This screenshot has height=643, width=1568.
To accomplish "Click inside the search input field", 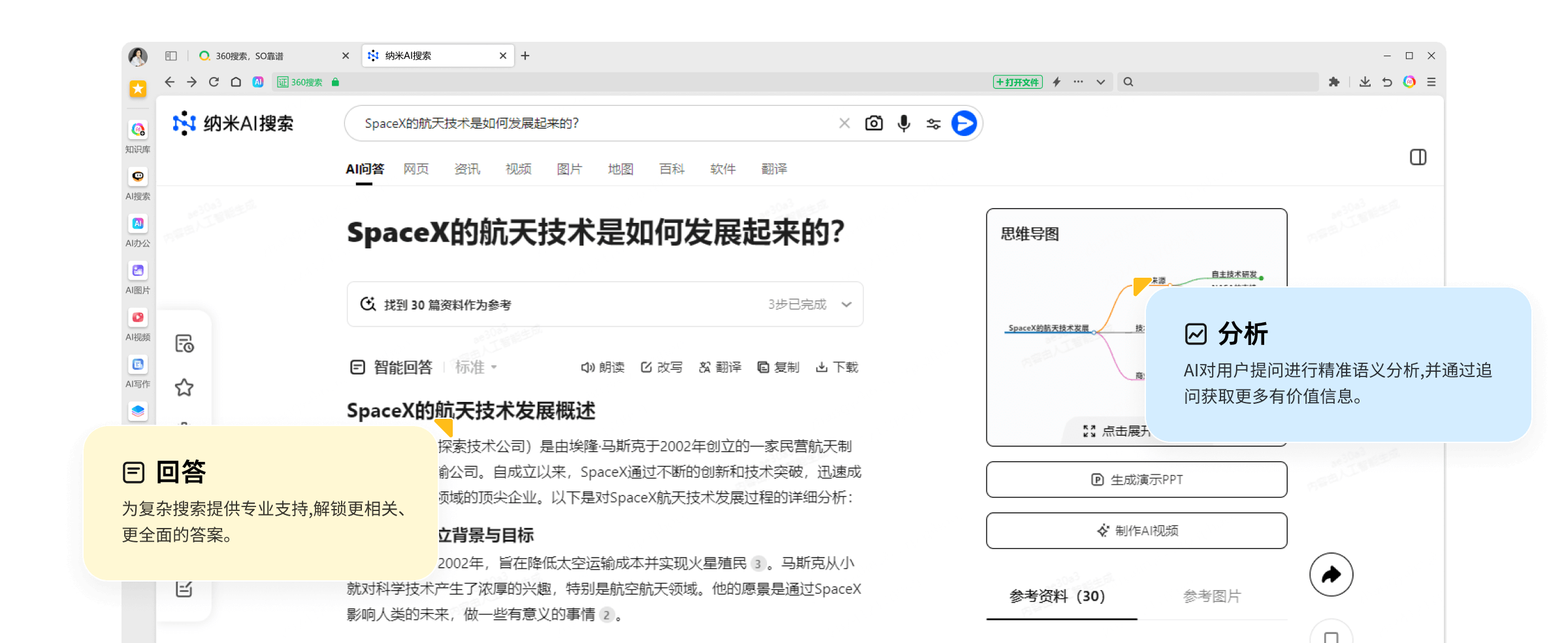I will [x=588, y=123].
